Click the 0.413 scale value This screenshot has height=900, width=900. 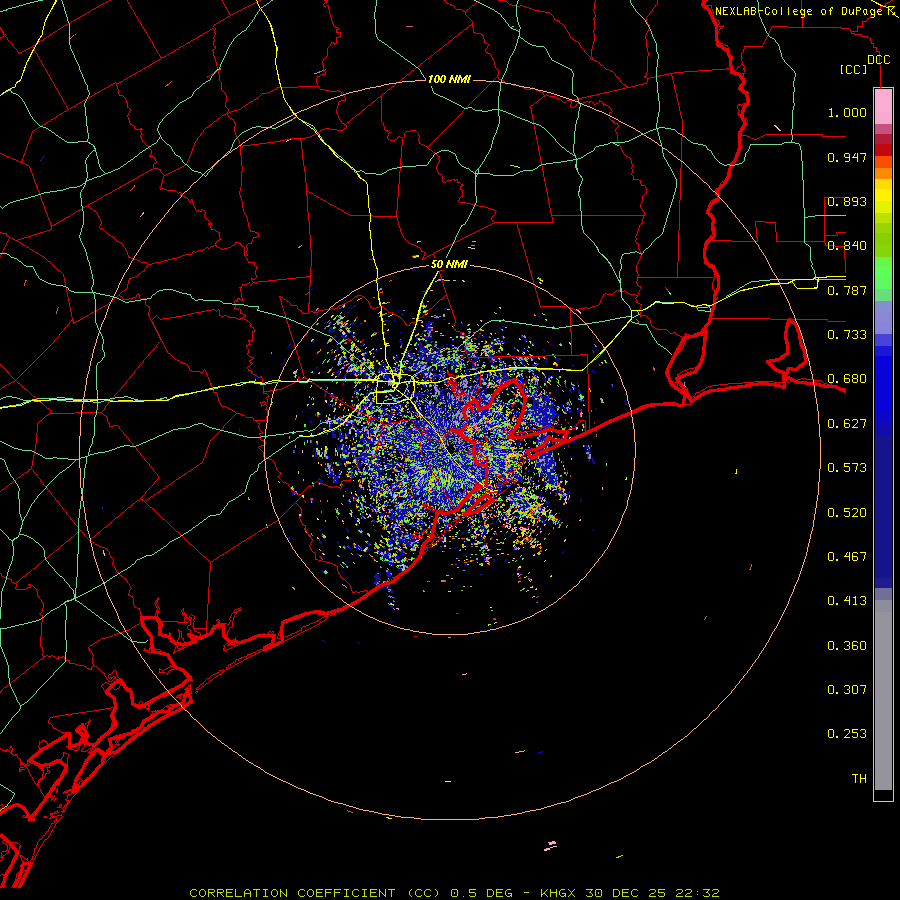[x=847, y=601]
